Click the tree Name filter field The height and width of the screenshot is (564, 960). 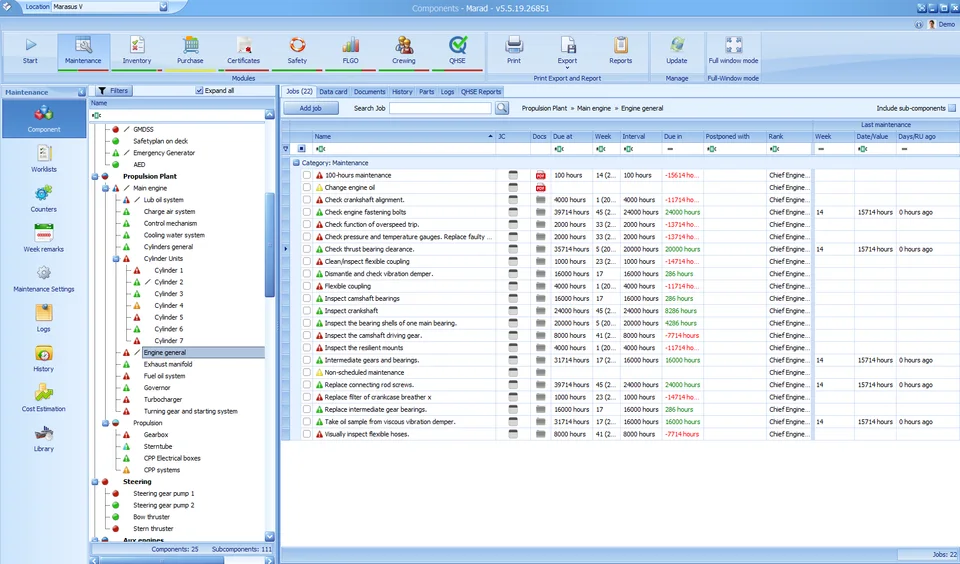(178, 115)
